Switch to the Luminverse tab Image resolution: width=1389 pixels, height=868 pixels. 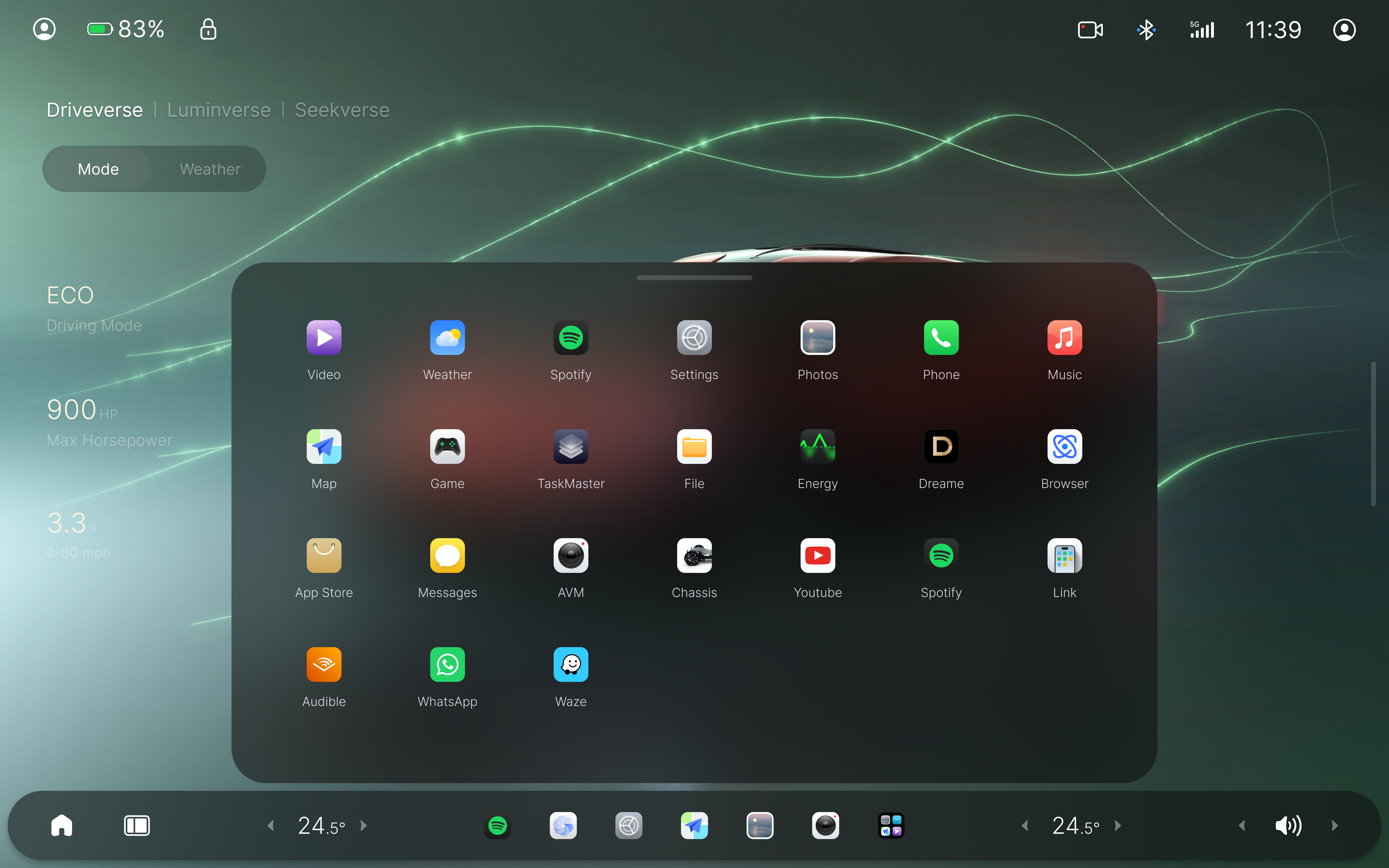pos(219,110)
